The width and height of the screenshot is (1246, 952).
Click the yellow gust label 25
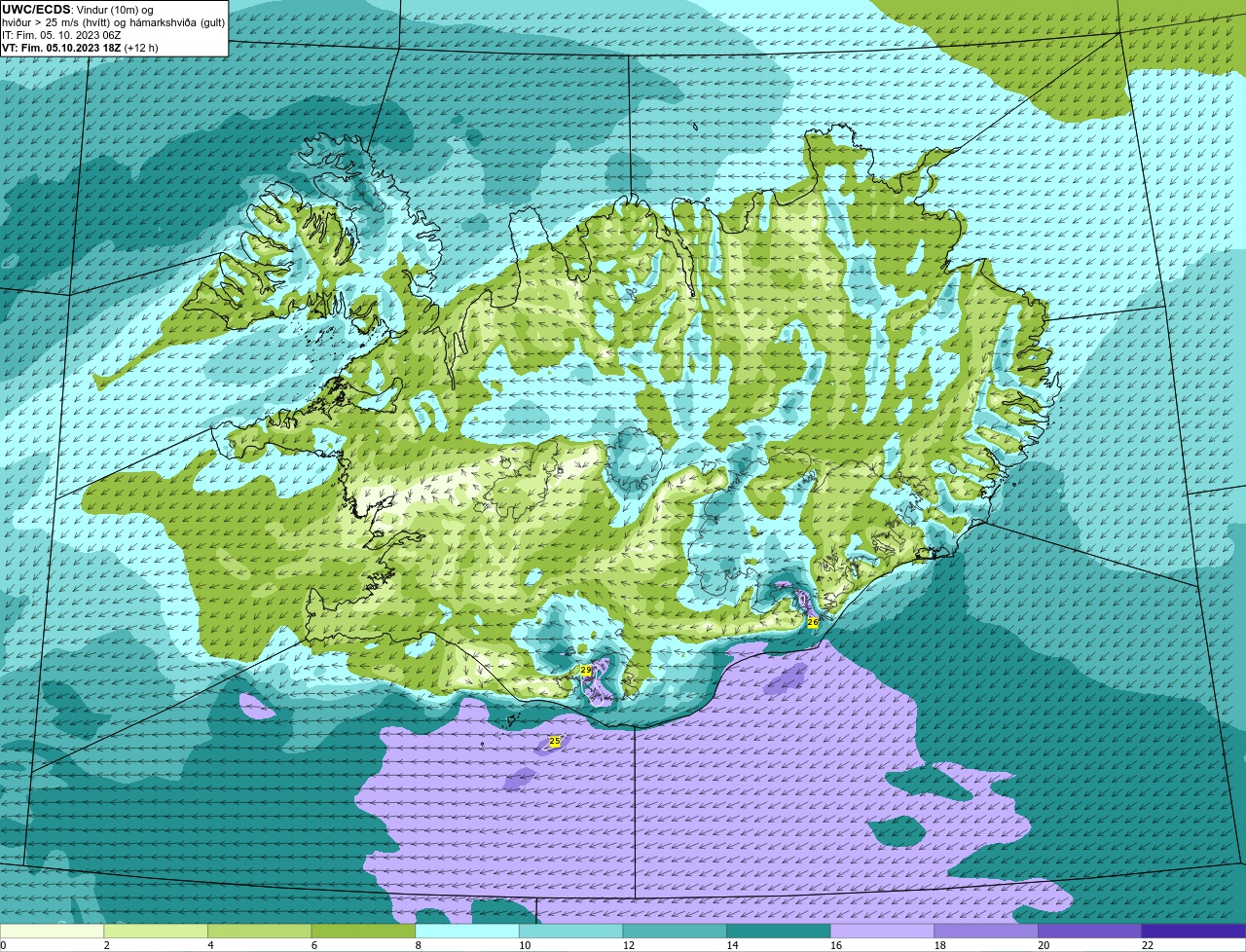(x=555, y=742)
